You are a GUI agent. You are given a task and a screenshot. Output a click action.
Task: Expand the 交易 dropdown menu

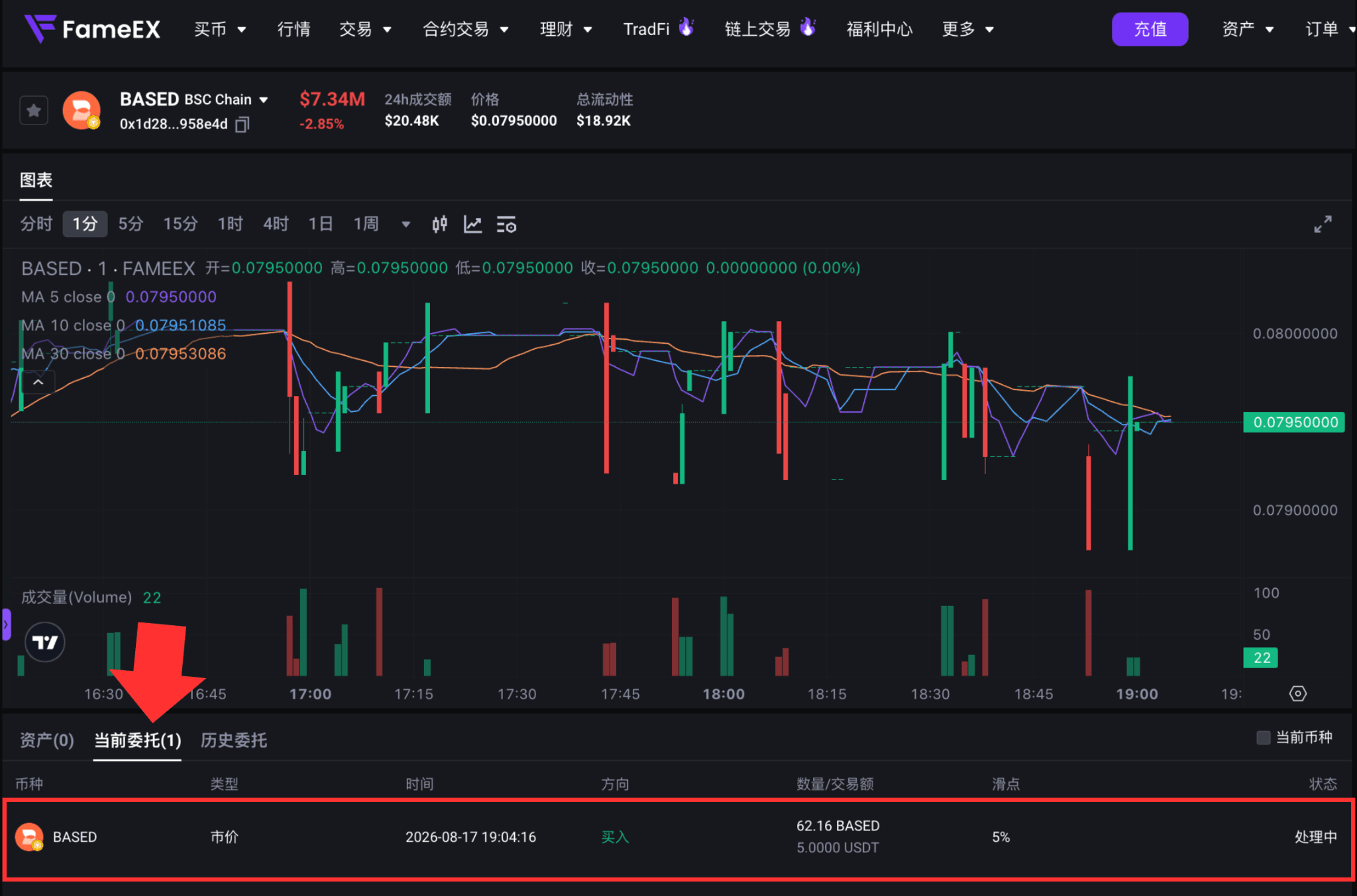365,29
